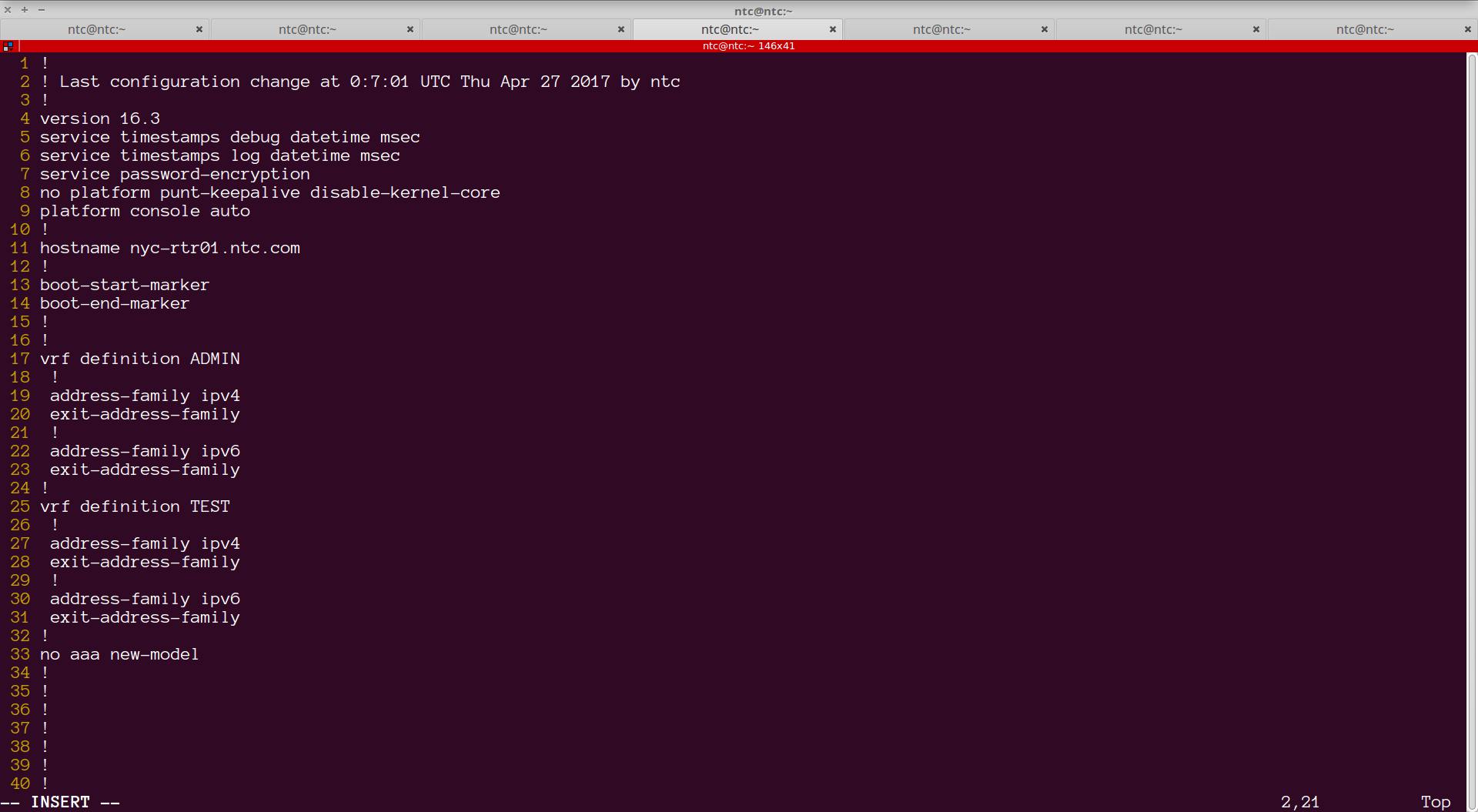Click the grouping squares icon above the terminal
This screenshot has width=1478, height=812.
pyautogui.click(x=9, y=45)
